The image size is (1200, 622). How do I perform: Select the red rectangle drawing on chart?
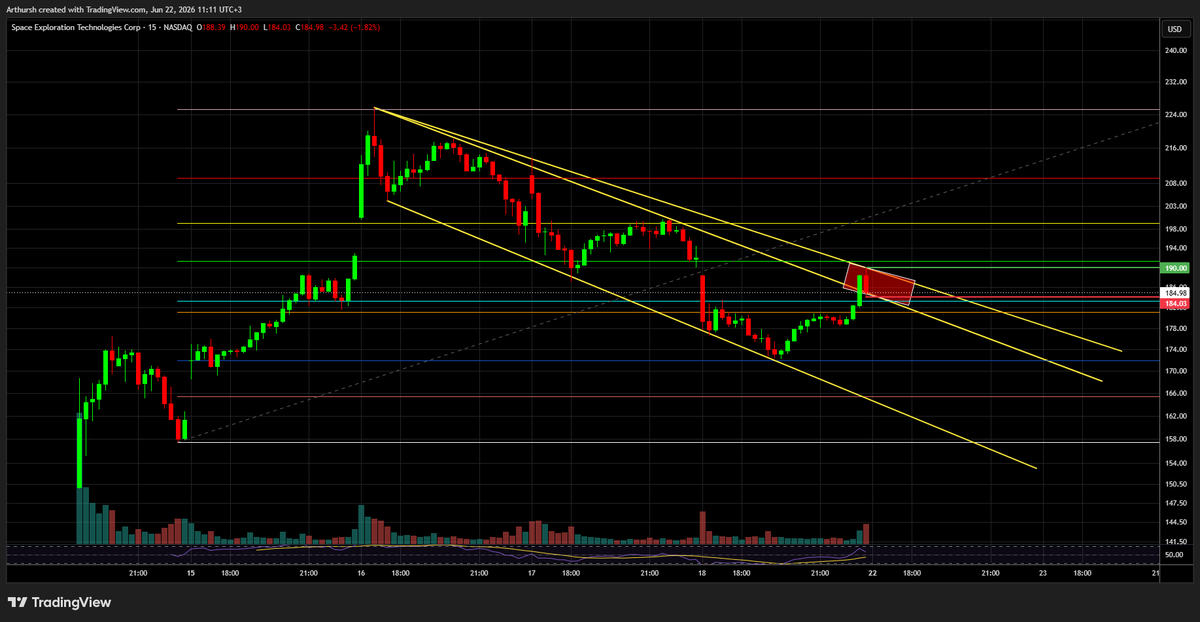tap(881, 285)
